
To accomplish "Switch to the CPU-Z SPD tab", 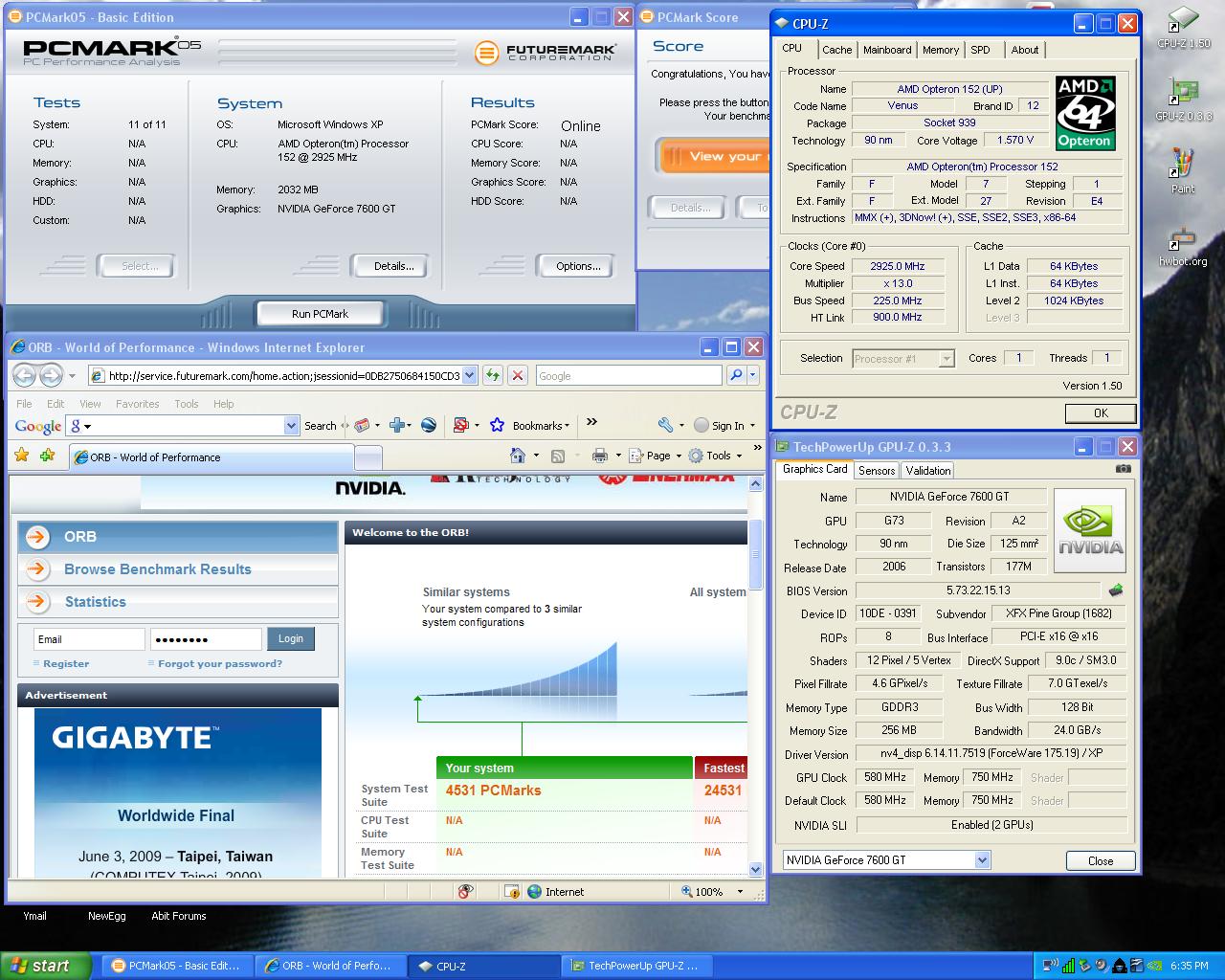I will coord(980,50).
